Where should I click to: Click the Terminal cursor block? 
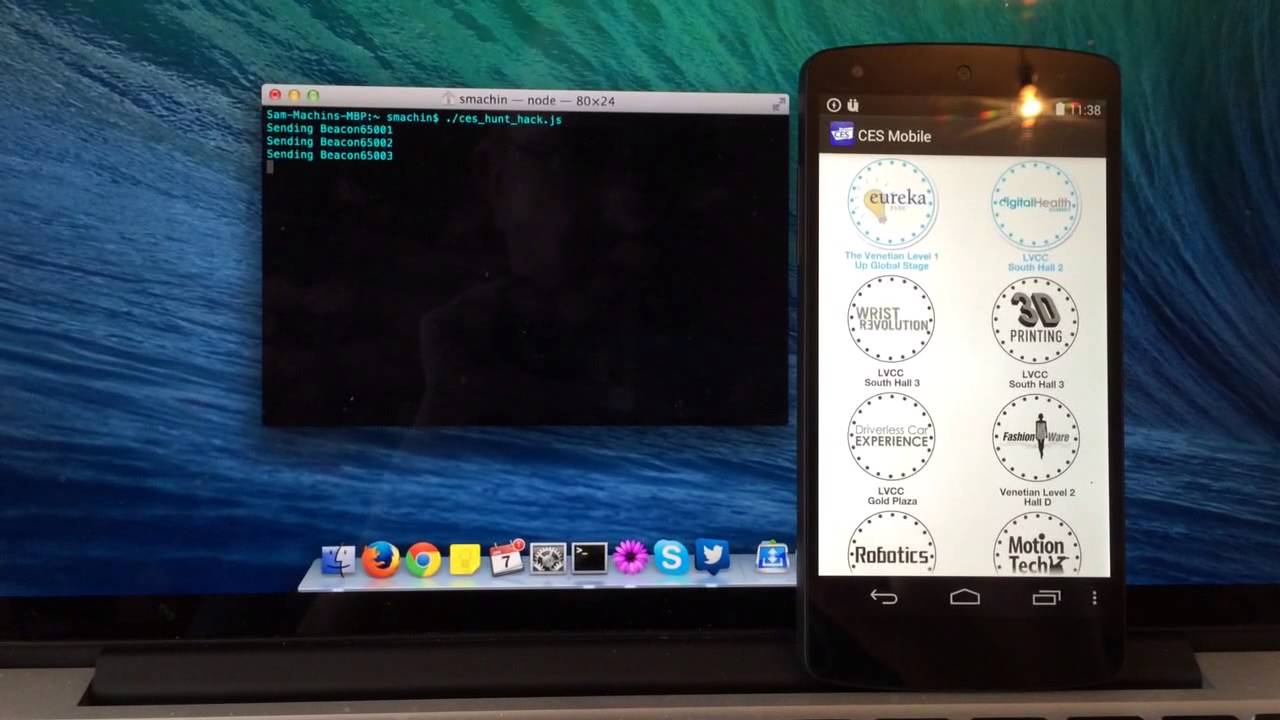(270, 167)
